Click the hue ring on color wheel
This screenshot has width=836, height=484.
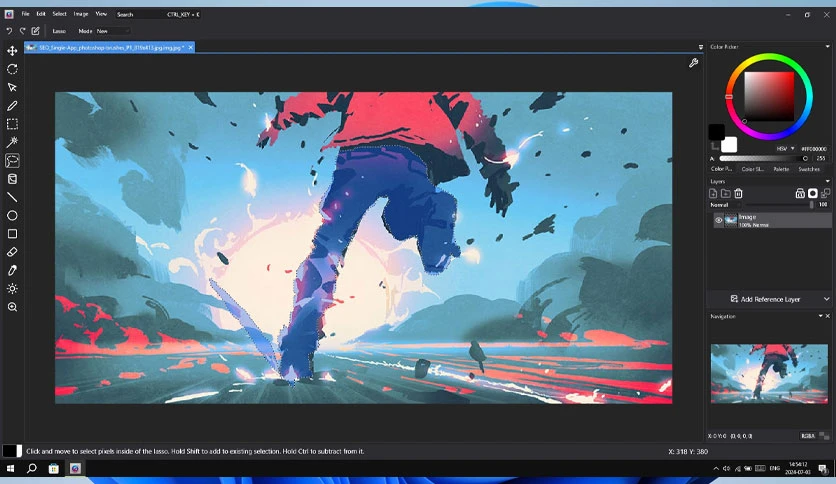coord(769,56)
